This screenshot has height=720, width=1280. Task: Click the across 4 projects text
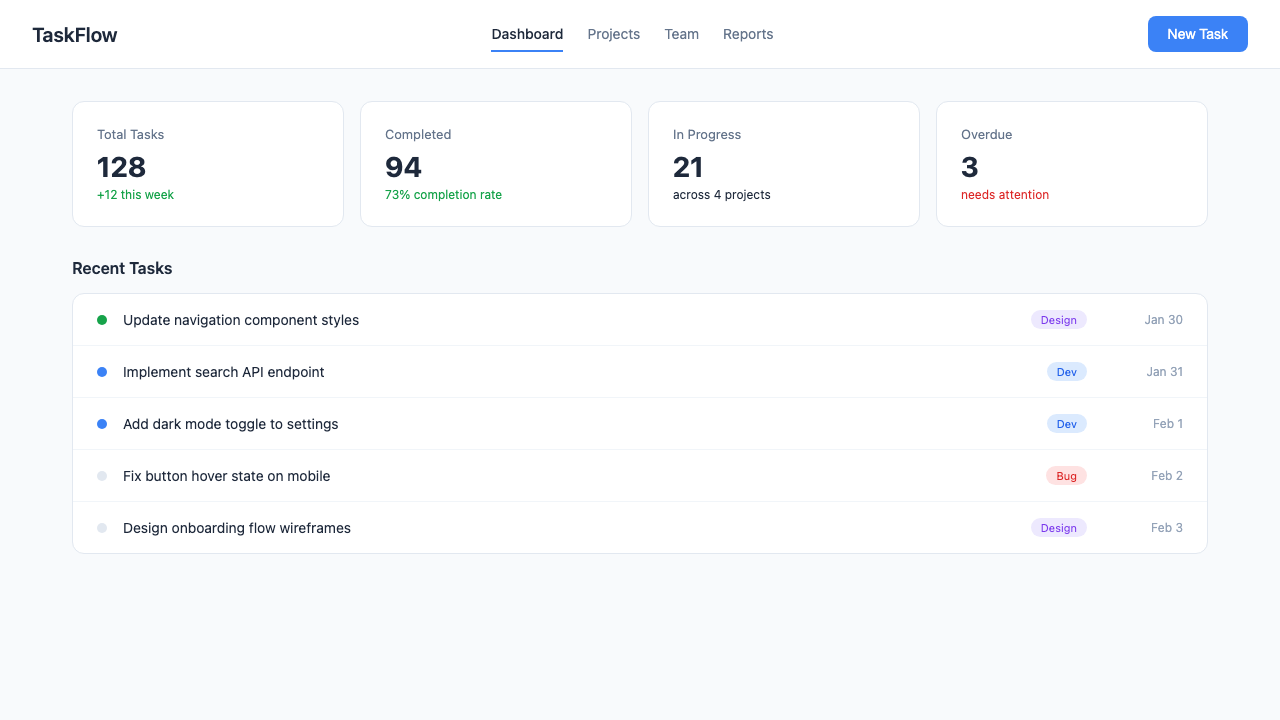[x=722, y=195]
